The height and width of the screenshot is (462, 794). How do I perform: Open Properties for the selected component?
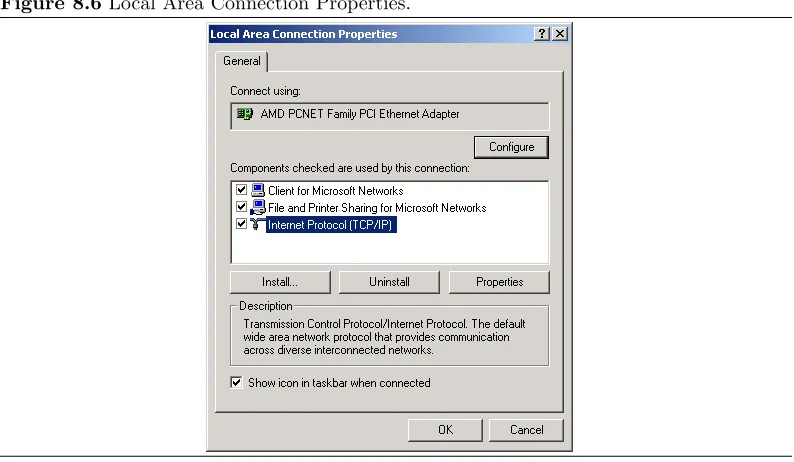[499, 282]
